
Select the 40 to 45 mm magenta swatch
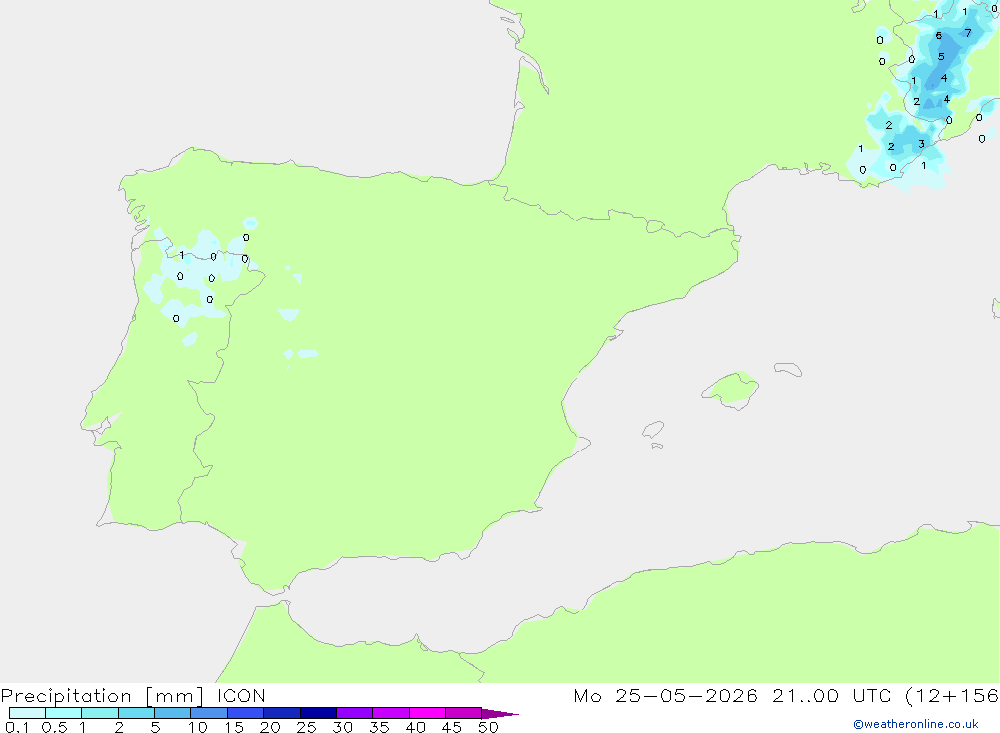tap(427, 713)
